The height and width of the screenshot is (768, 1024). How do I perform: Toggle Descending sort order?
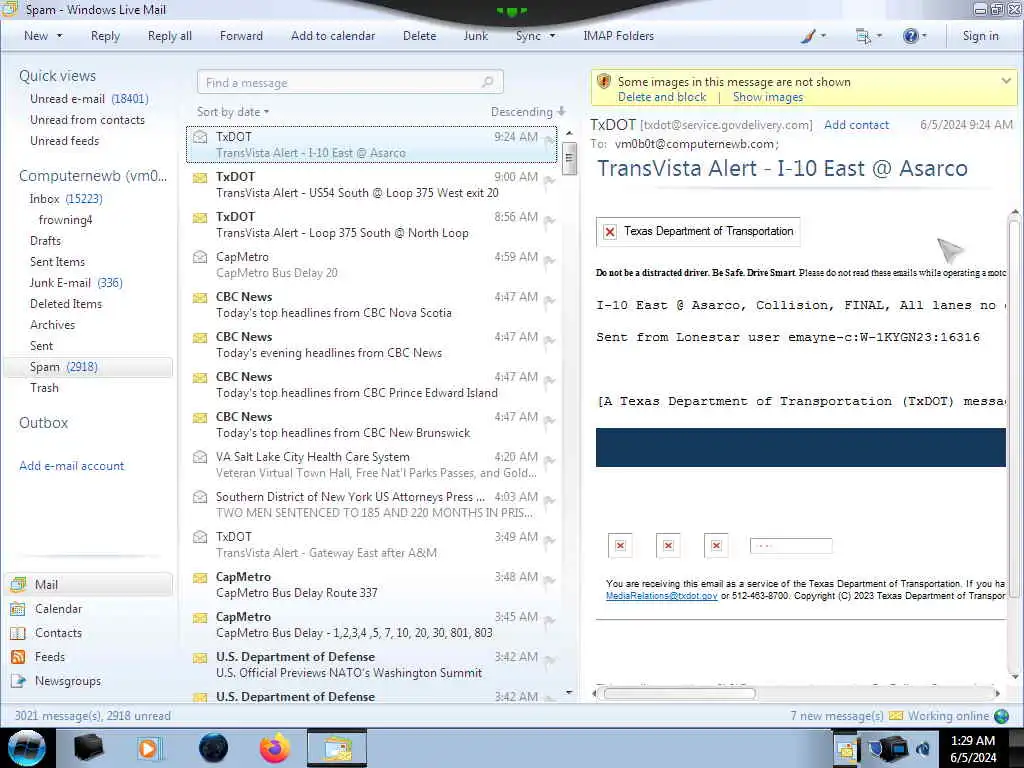point(528,112)
